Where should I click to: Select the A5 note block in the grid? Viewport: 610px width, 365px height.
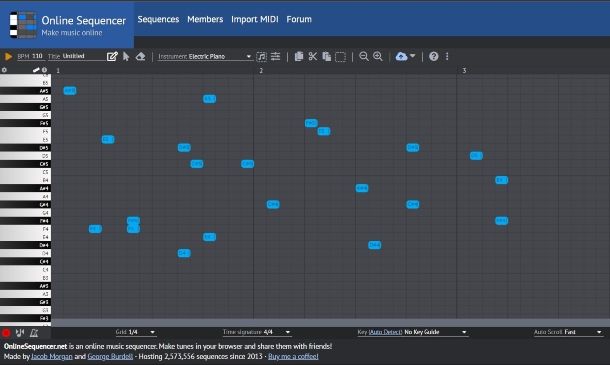click(x=209, y=99)
